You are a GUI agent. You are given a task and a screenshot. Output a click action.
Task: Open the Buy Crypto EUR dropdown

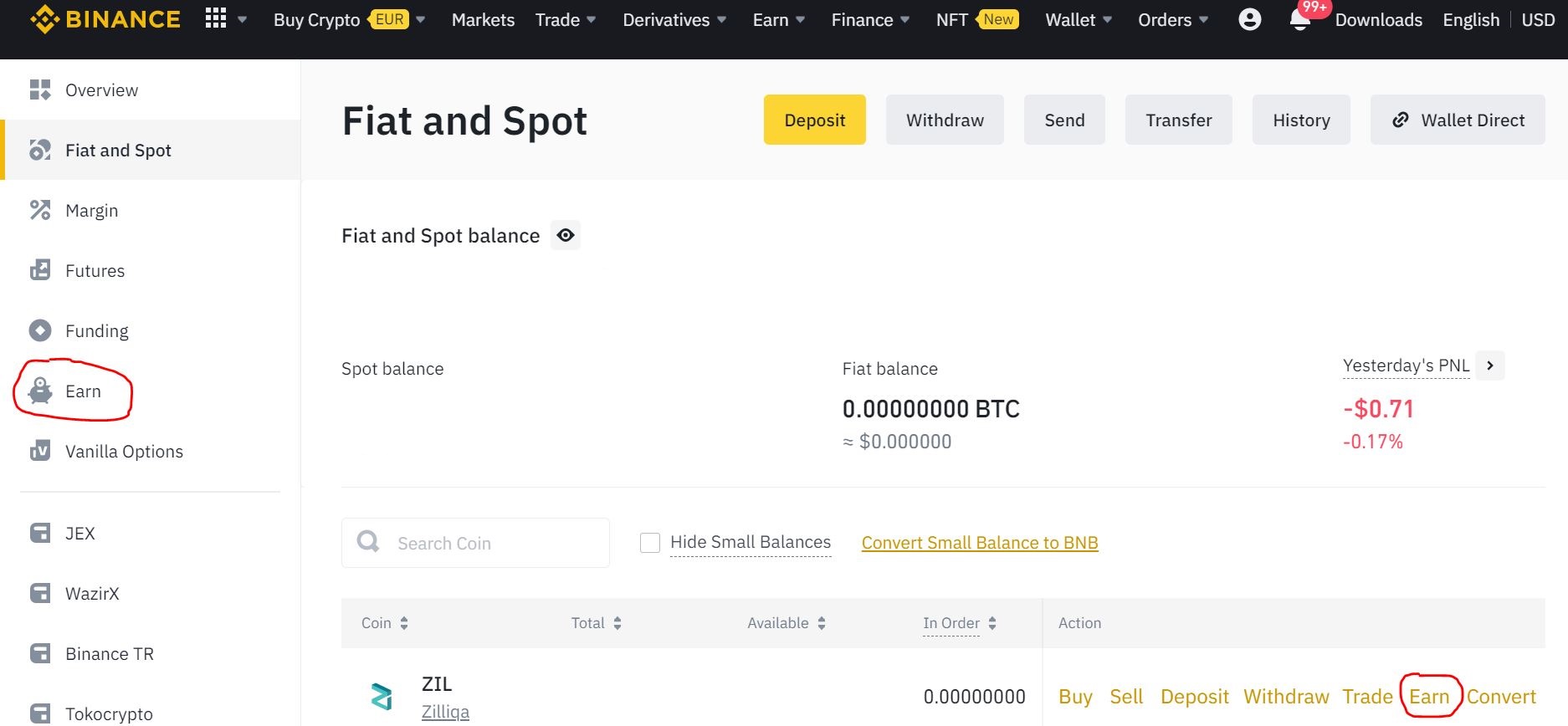(x=350, y=19)
